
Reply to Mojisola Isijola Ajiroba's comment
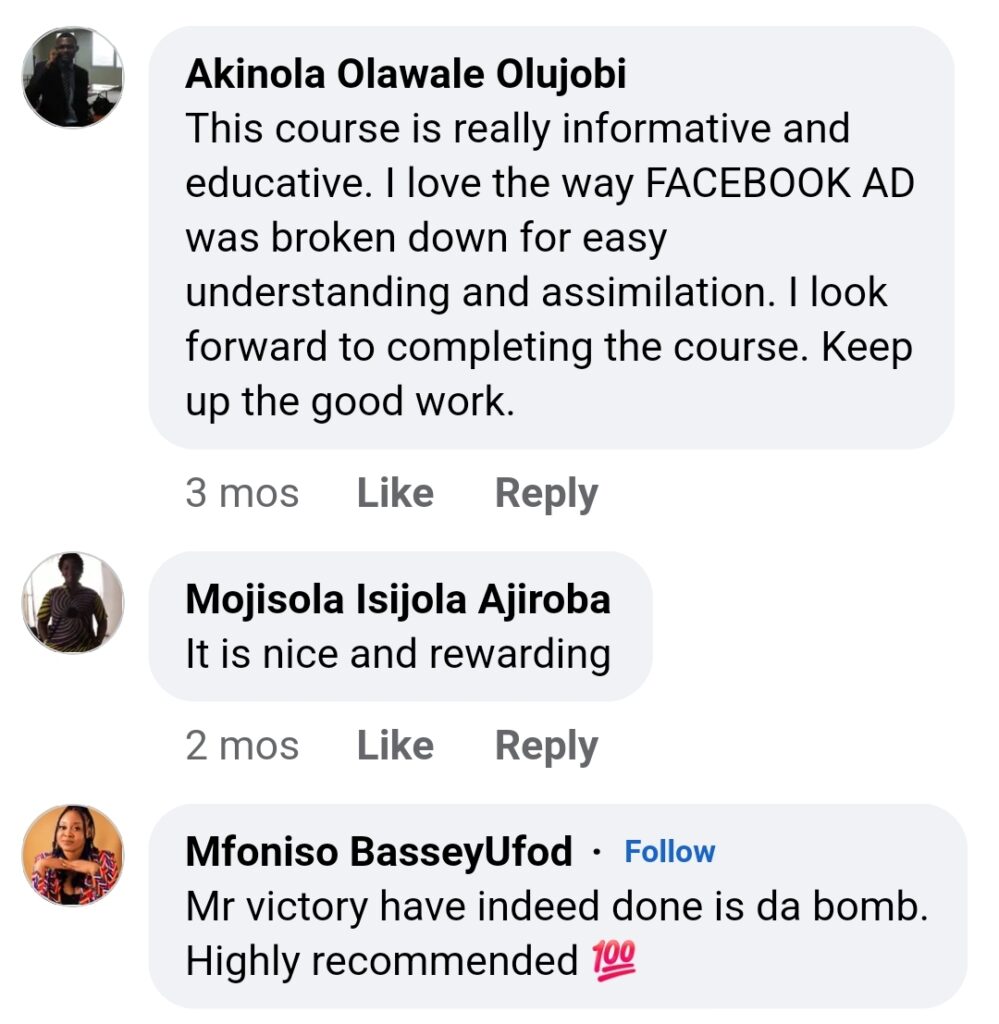546,746
